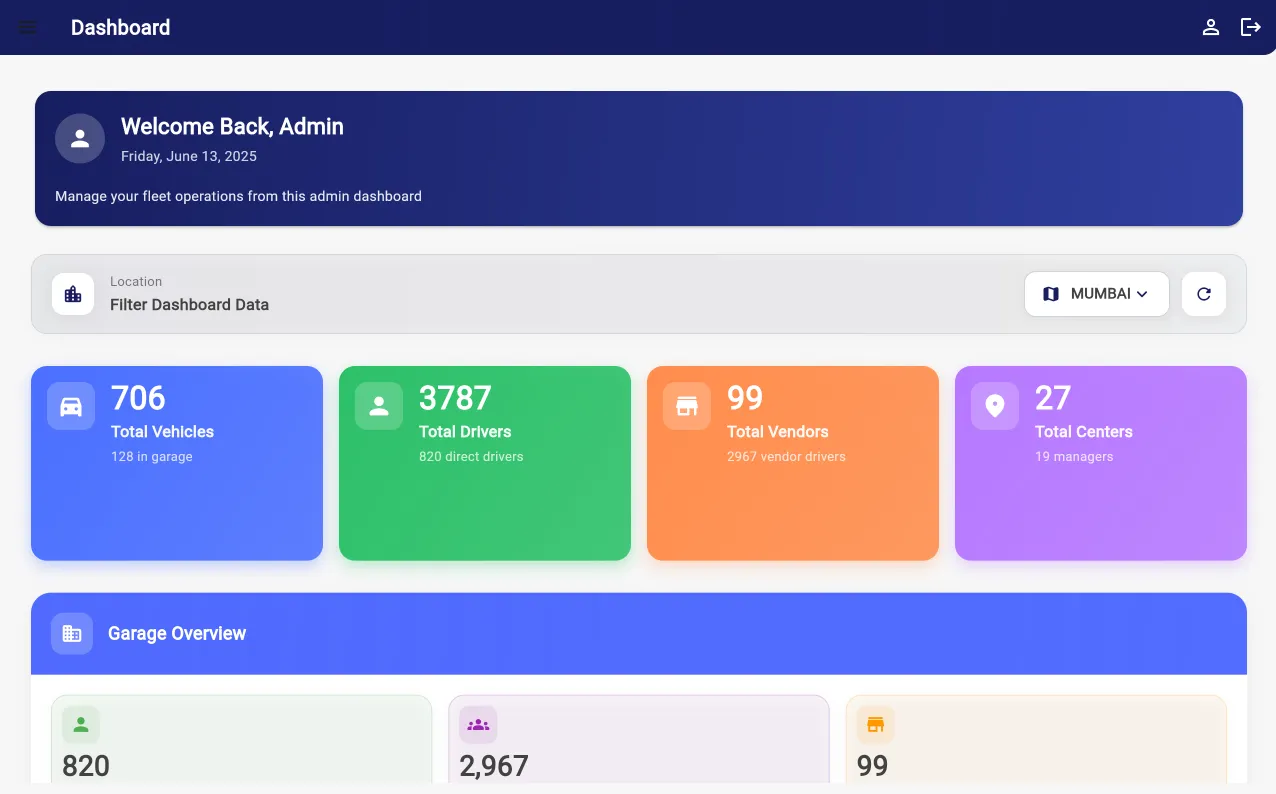The height and width of the screenshot is (794, 1276).
Task: Click the Garage Overview heading
Action: [x=177, y=633]
